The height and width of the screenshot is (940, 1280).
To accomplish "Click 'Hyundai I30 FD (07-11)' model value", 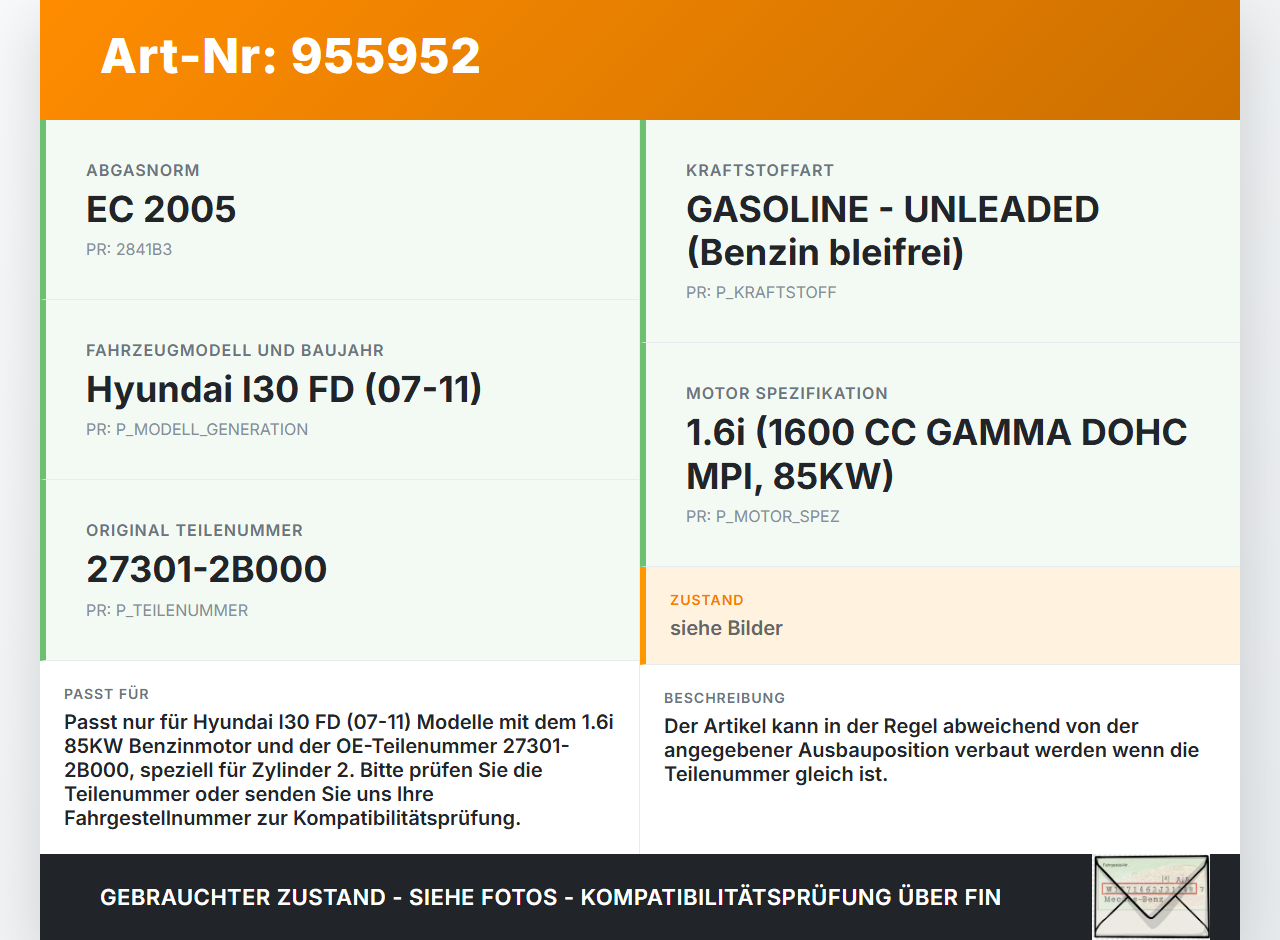I will (284, 389).
